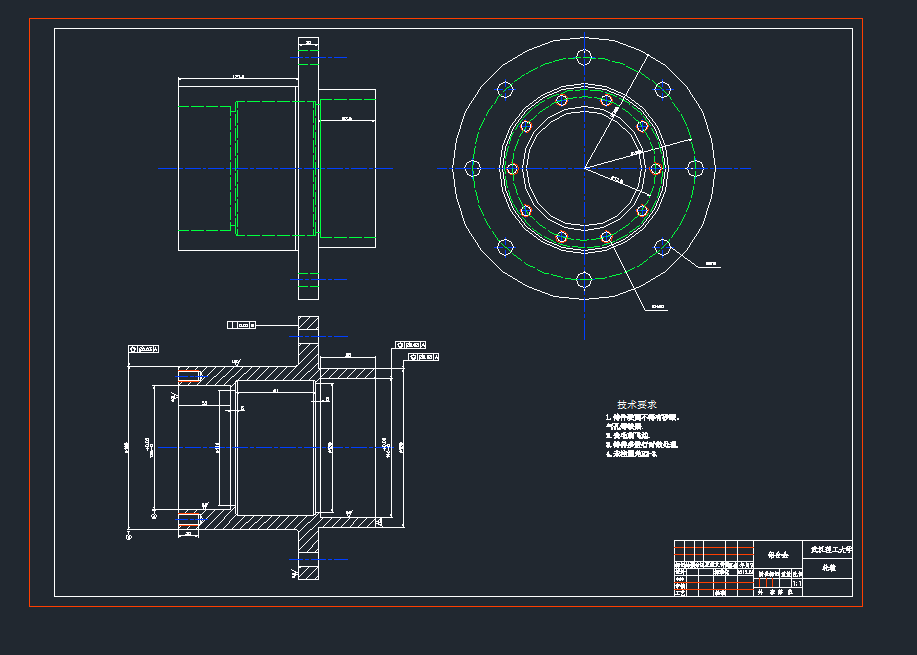
Task: Click the part name cell below university name
Action: pyautogui.click(x=830, y=567)
